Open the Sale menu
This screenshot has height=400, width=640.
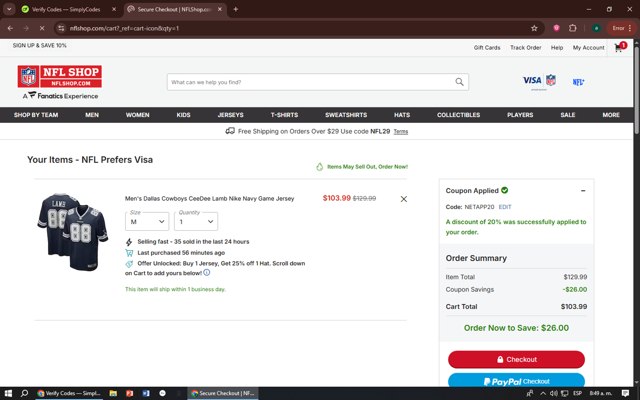568,115
